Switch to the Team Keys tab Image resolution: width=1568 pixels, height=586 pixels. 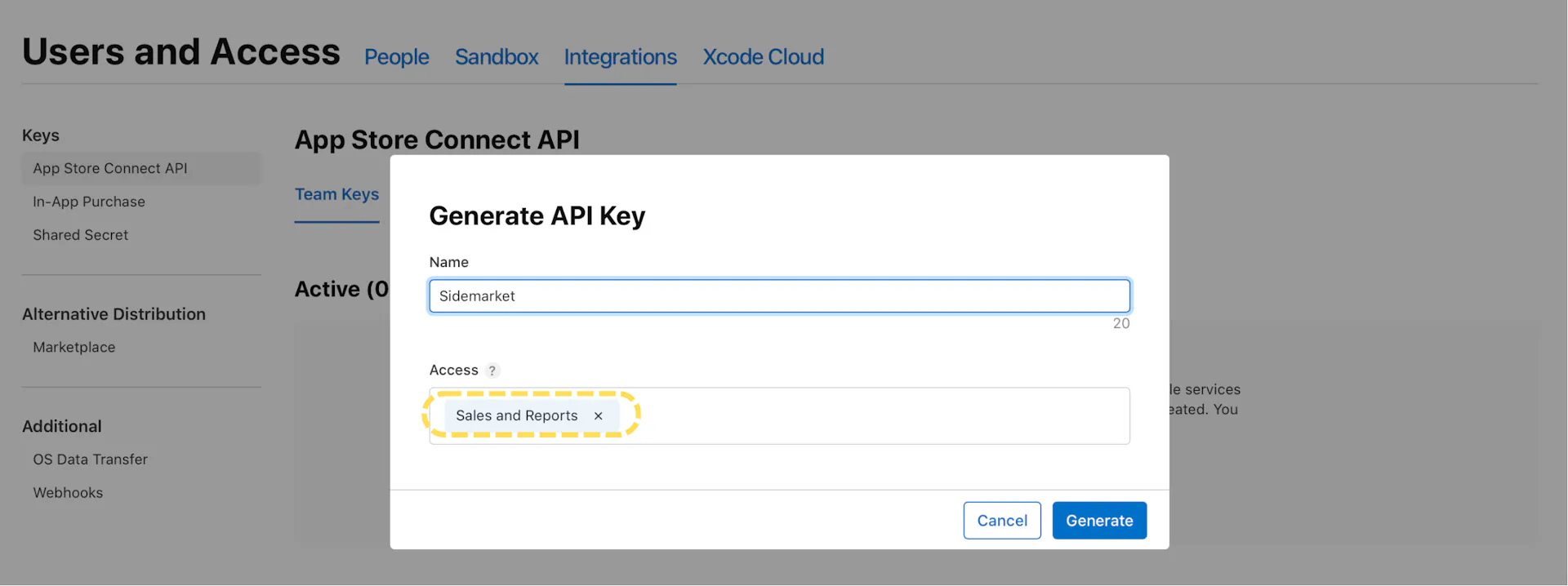336,194
